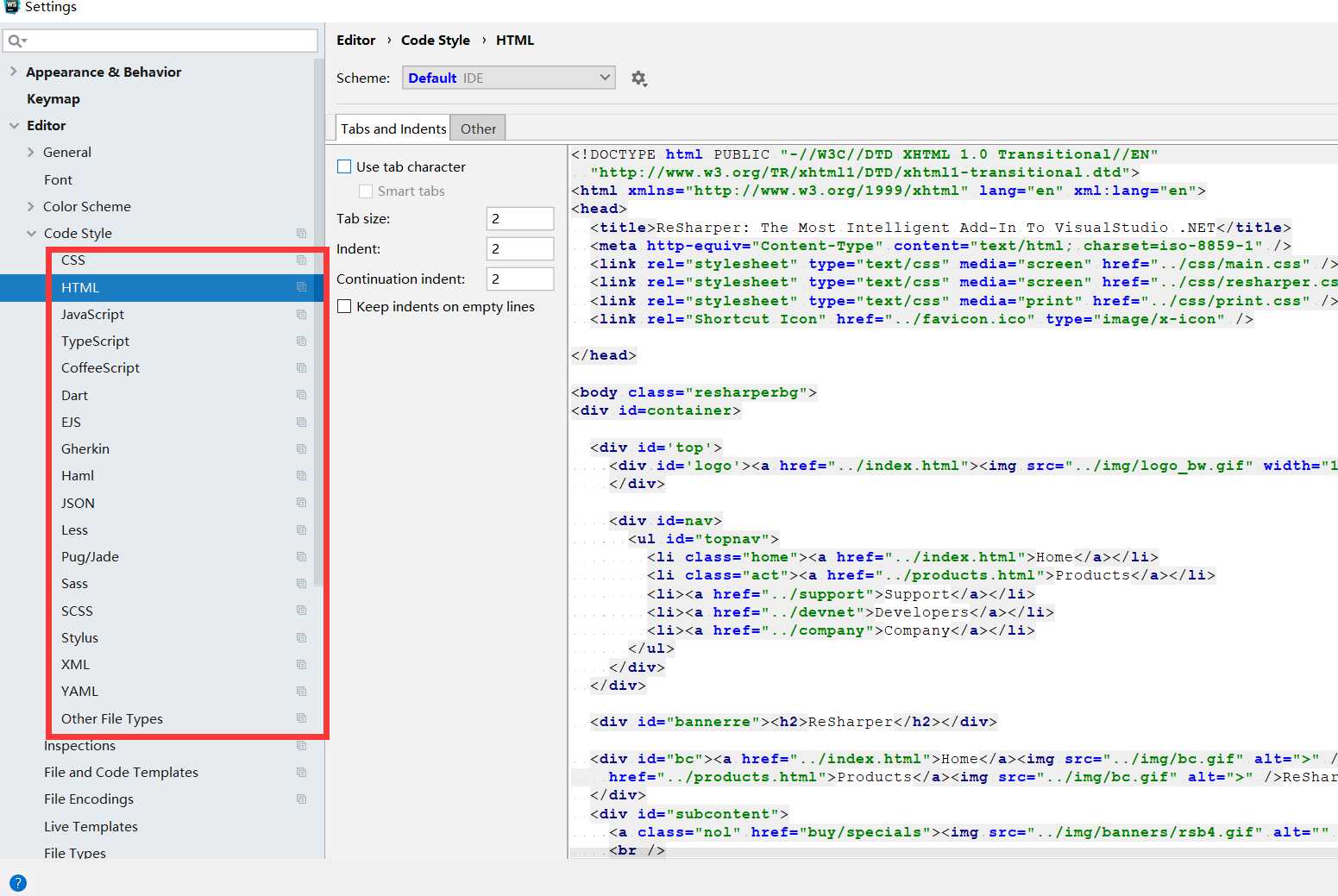Screen dimensions: 1338x896
Task: Click copy icon on XML row
Action: [x=301, y=664]
